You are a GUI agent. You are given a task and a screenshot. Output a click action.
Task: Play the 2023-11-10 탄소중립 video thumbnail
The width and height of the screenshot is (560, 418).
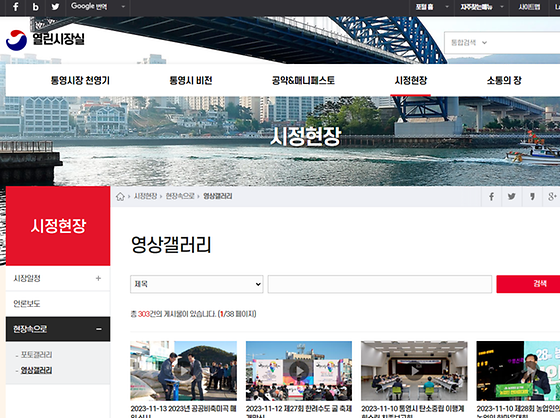414,371
